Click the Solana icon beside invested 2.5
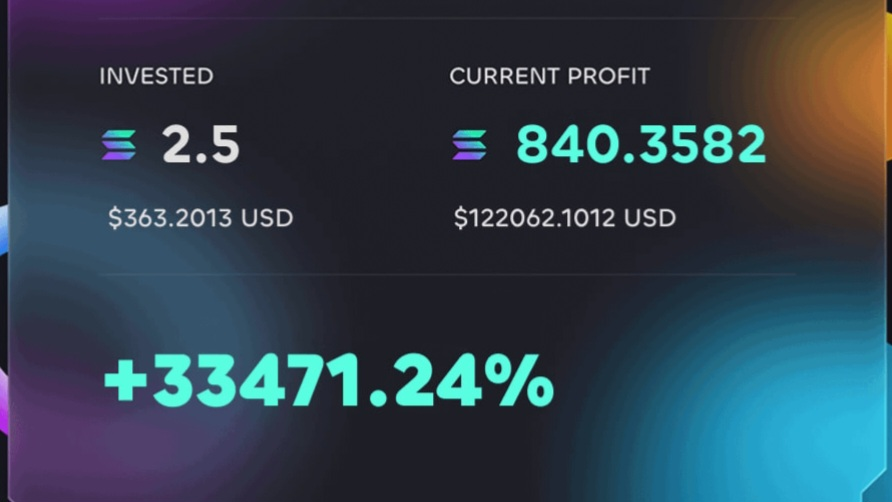The height and width of the screenshot is (502, 892). [119, 146]
